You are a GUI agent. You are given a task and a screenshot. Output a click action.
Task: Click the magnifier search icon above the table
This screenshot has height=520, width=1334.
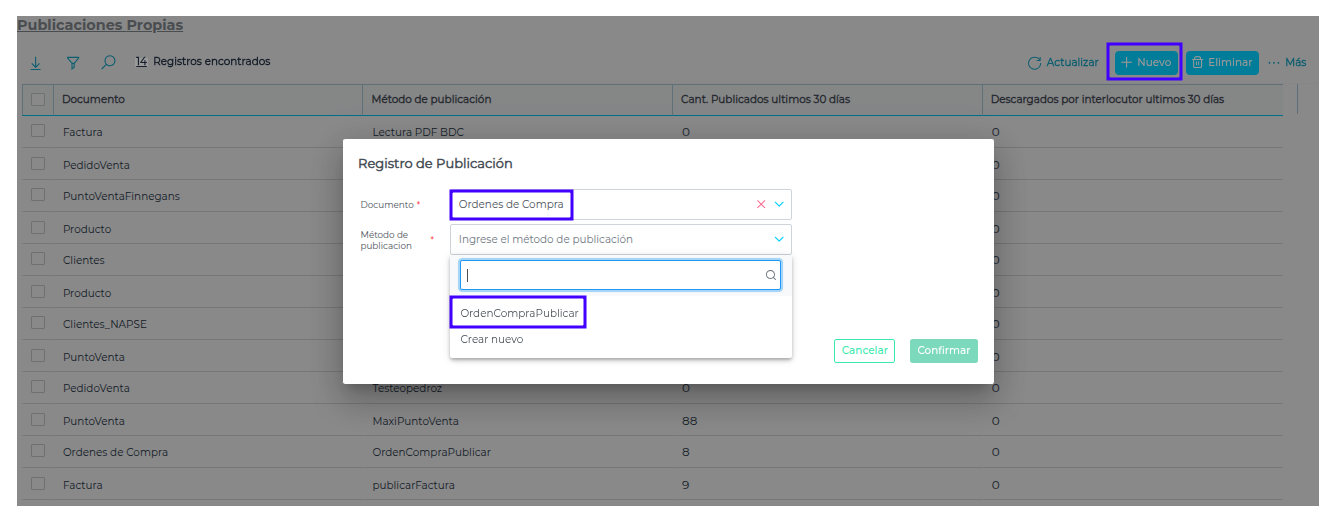(x=108, y=62)
